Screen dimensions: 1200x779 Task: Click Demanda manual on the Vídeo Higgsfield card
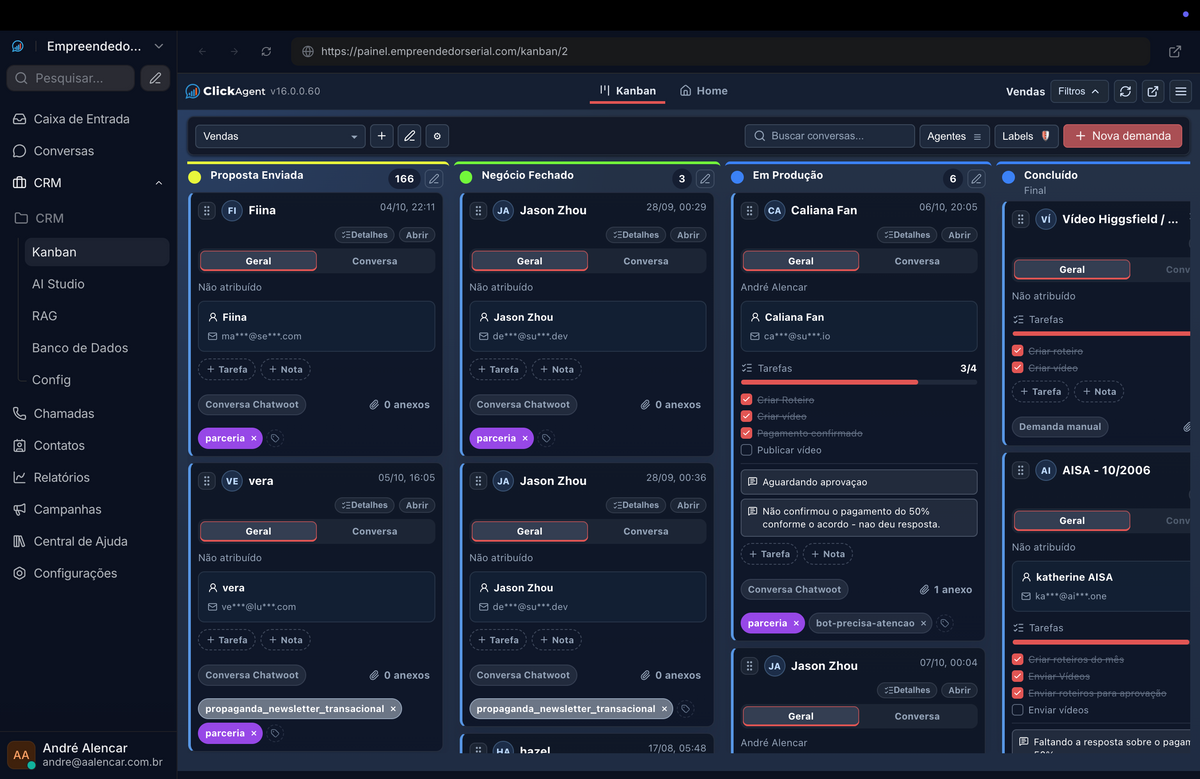[x=1060, y=427]
